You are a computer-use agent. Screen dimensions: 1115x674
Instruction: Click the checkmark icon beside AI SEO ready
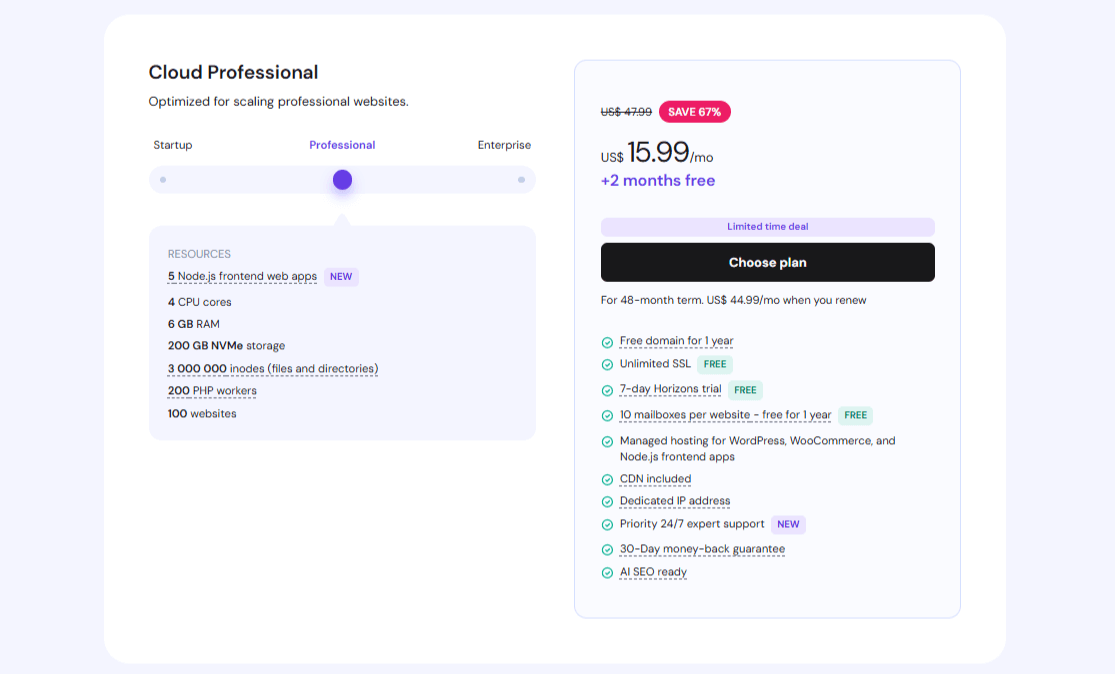pos(608,572)
